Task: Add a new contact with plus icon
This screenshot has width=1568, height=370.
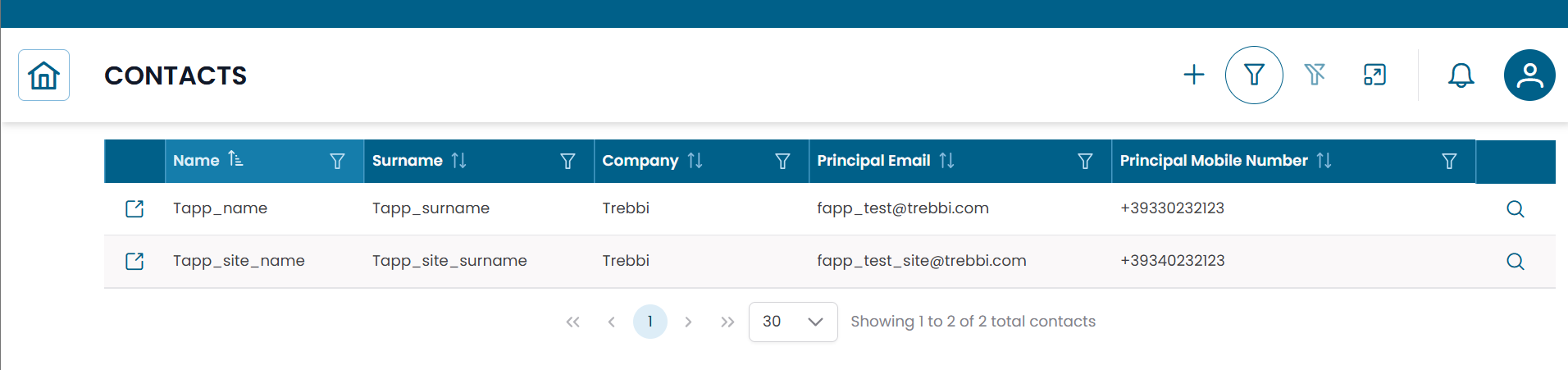Action: (x=1194, y=75)
